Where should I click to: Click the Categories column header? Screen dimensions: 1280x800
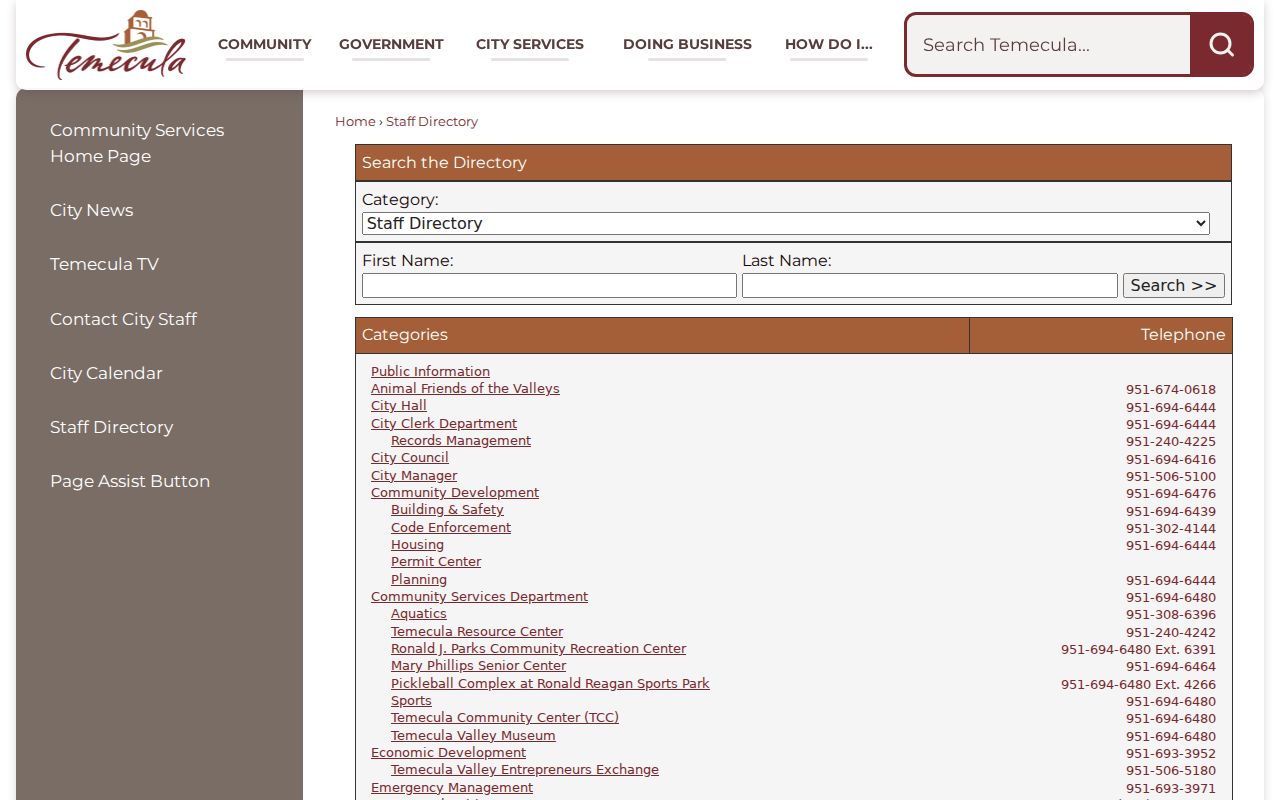tap(662, 335)
